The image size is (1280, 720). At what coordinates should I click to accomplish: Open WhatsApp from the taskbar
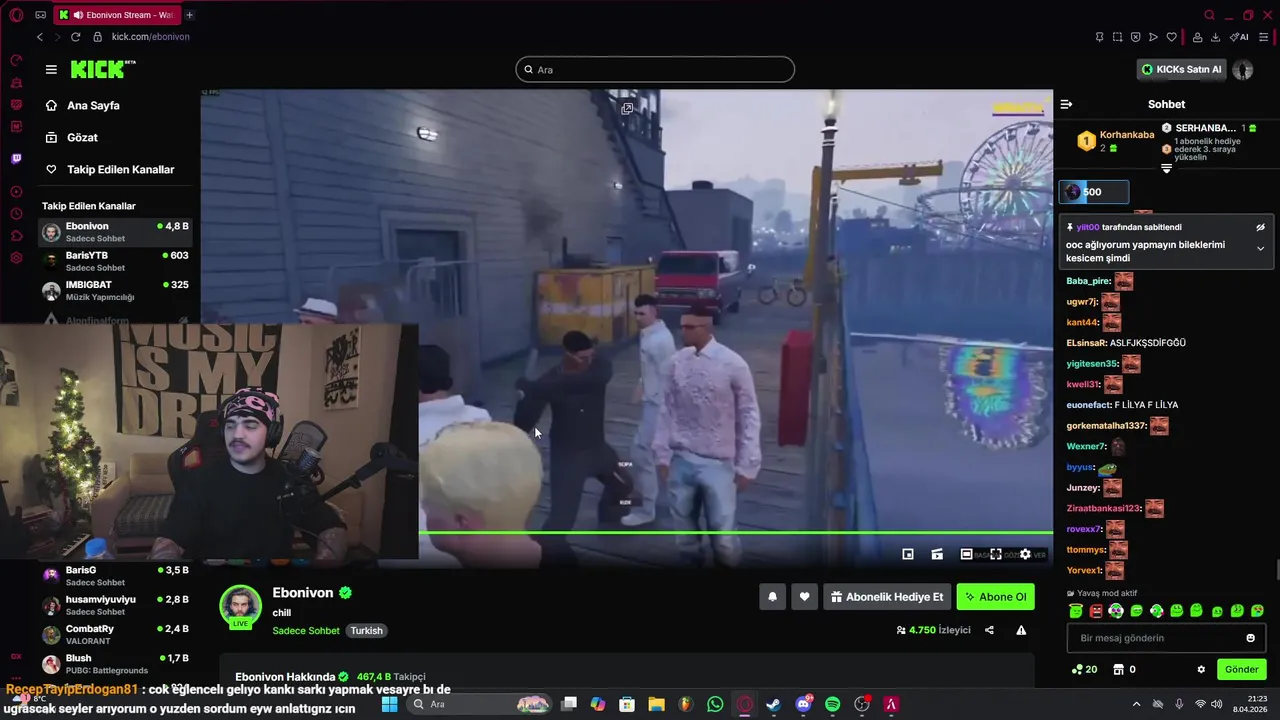(715, 704)
